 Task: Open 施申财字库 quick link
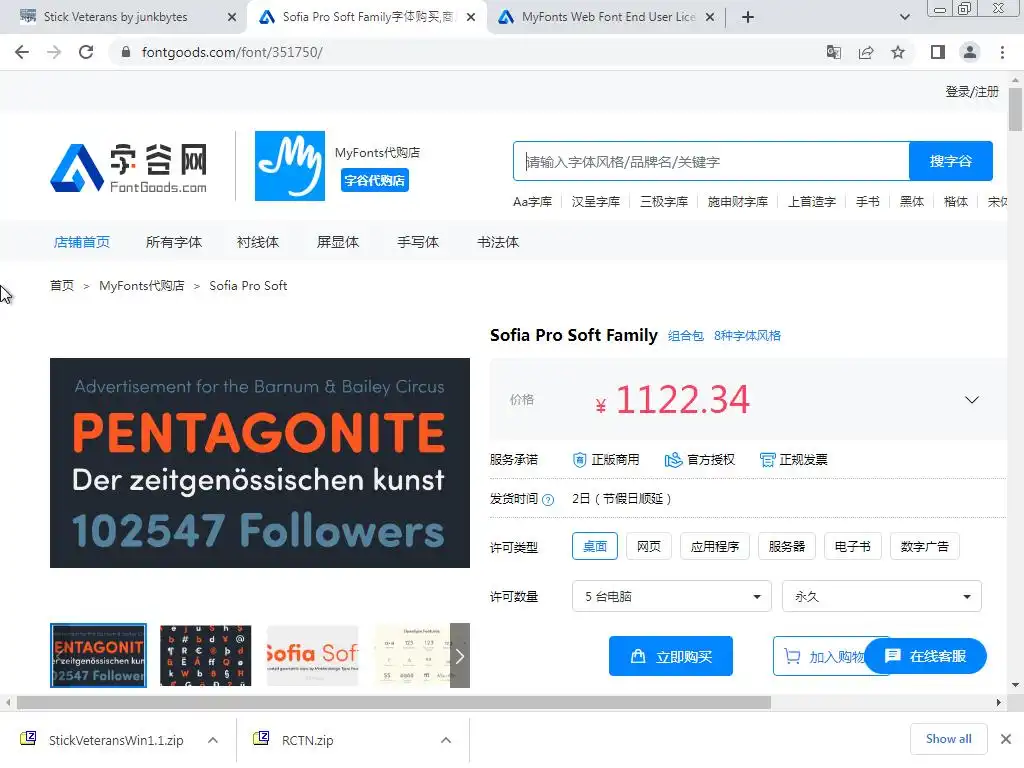738,202
